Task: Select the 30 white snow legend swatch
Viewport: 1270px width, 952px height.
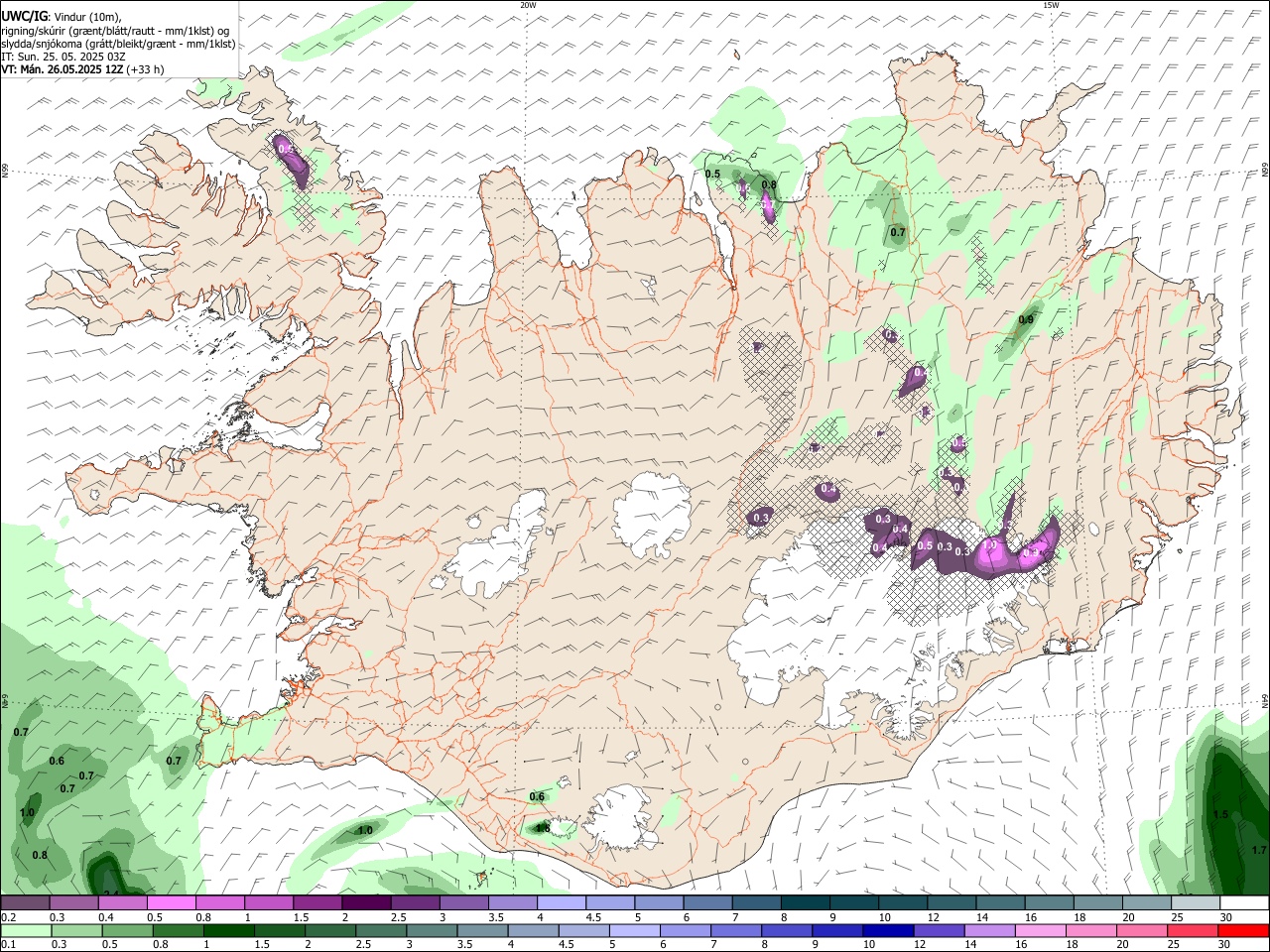Action: [x=1243, y=903]
